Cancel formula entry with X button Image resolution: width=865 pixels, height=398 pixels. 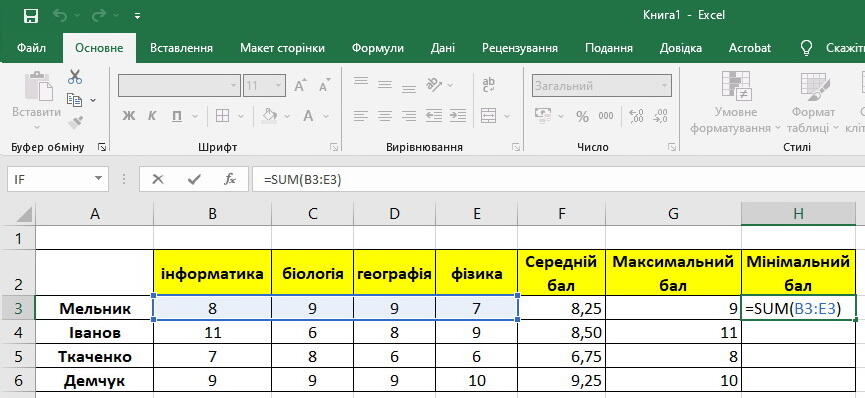pyautogui.click(x=158, y=179)
